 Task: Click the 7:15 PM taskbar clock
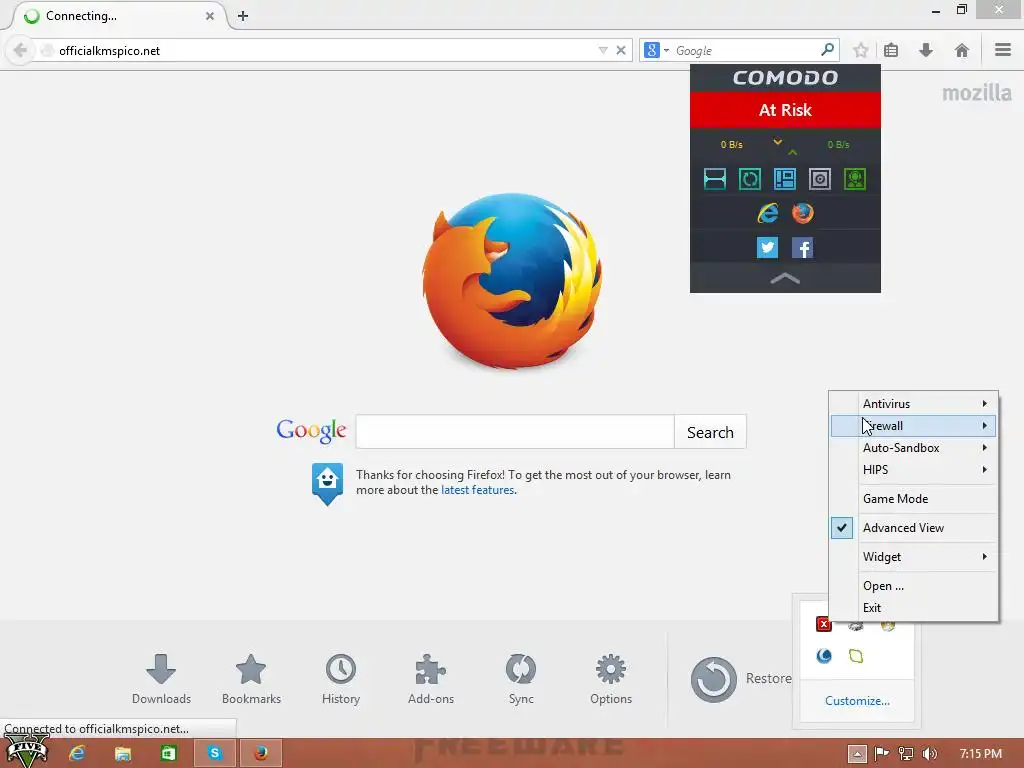pyautogui.click(x=981, y=754)
